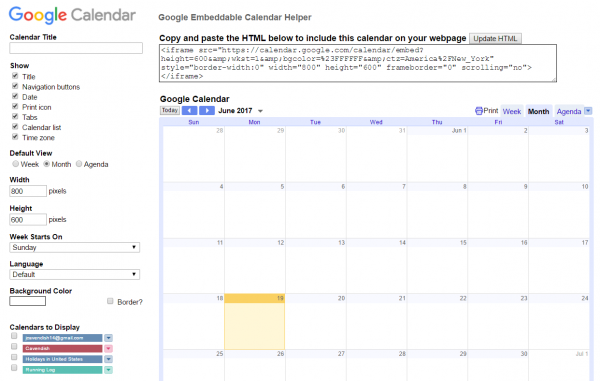Uncheck the Title checkbox
Viewport: 600px width, 381px height.
[x=15, y=76]
